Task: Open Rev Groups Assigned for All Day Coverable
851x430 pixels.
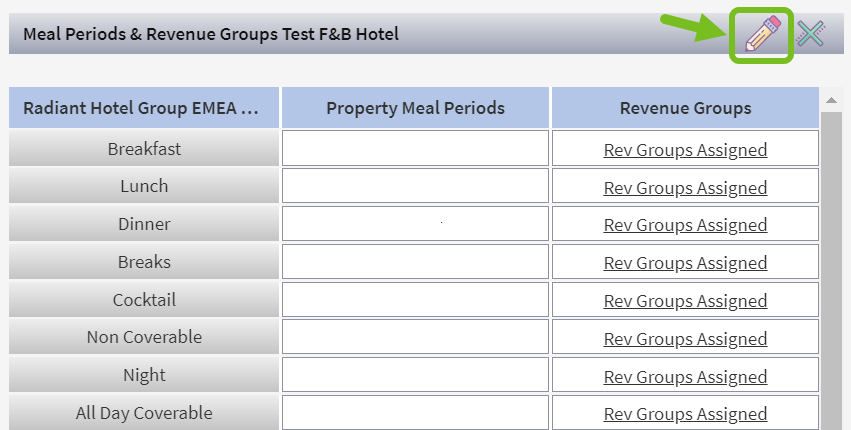Action: click(x=685, y=414)
